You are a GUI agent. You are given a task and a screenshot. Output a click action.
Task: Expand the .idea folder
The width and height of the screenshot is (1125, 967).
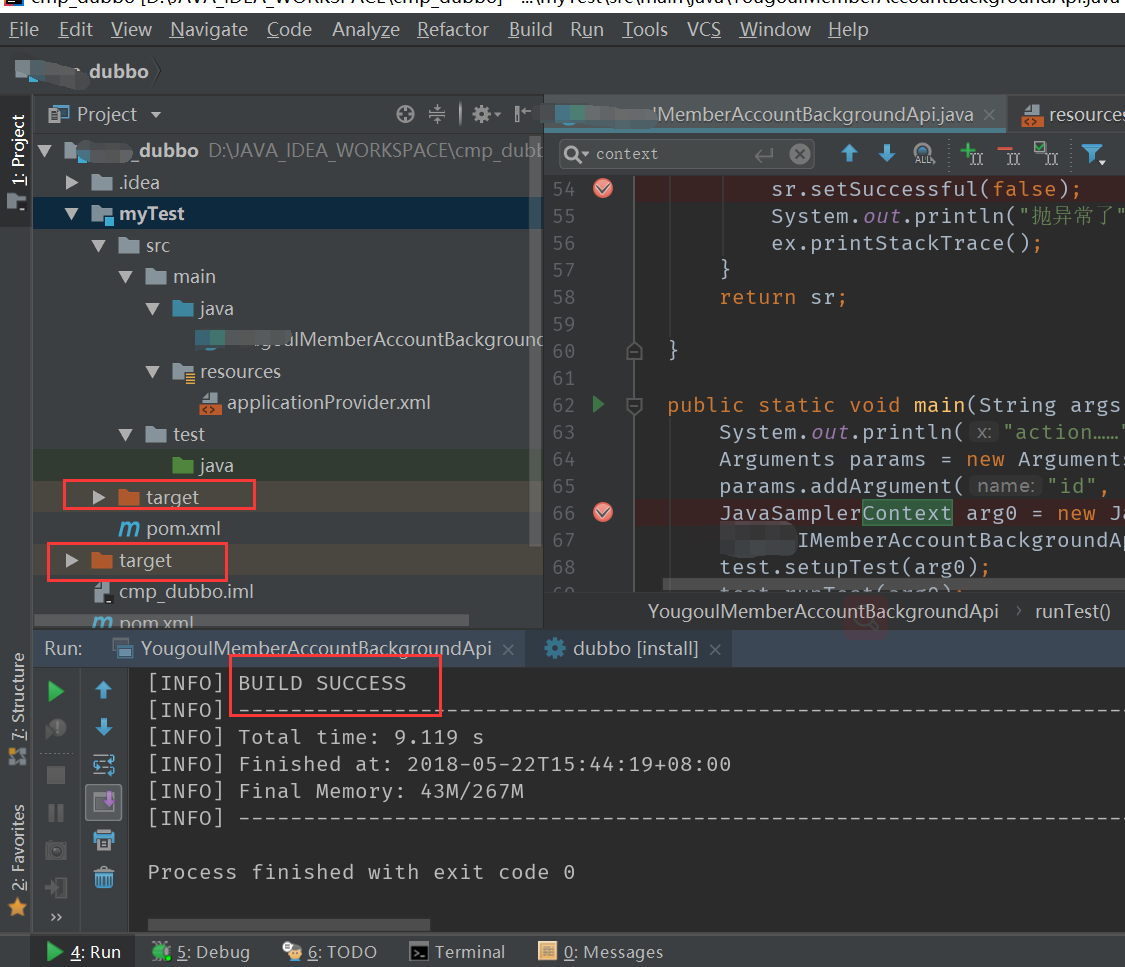pyautogui.click(x=72, y=182)
